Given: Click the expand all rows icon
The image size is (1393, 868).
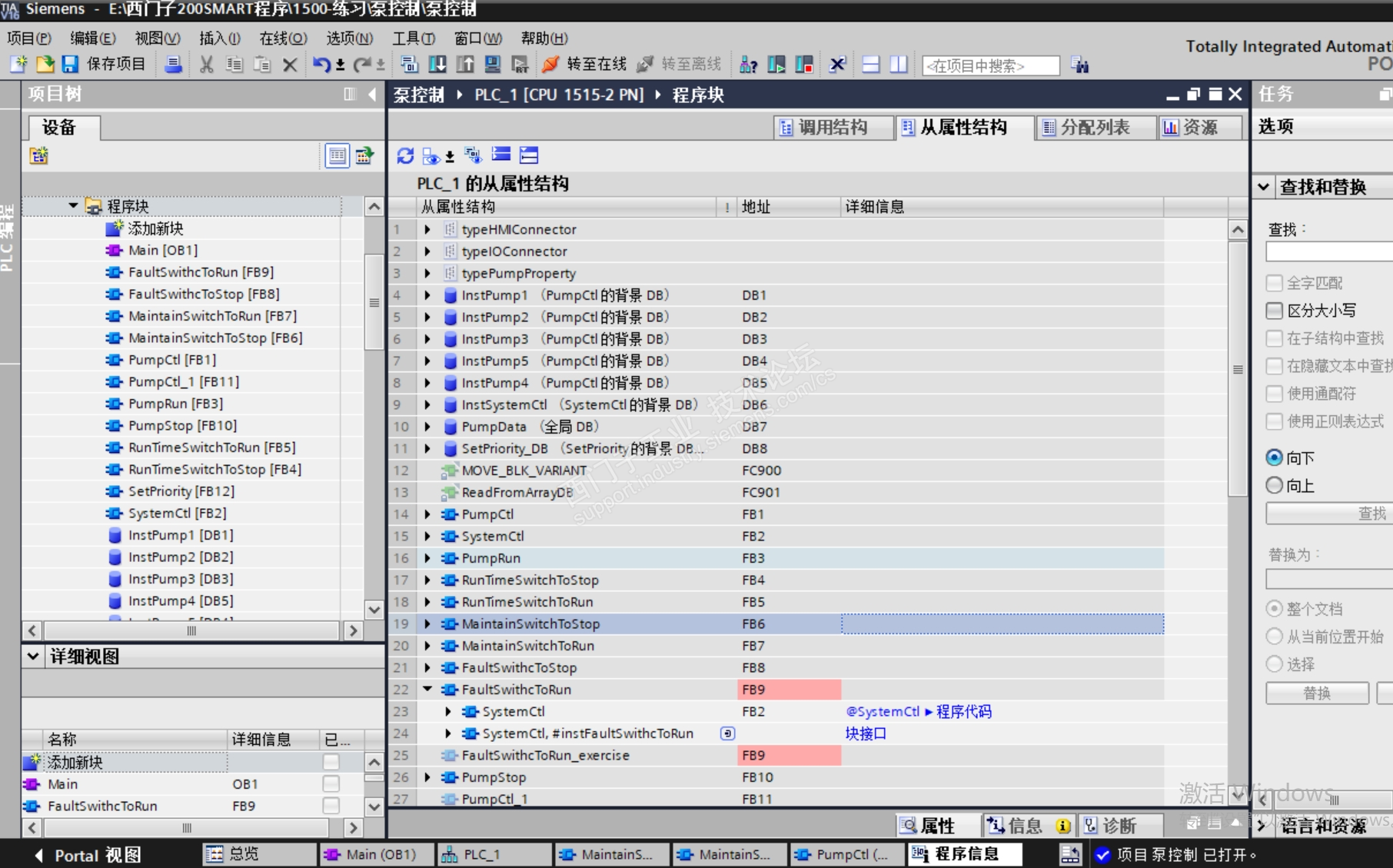Looking at the screenshot, I should (529, 155).
